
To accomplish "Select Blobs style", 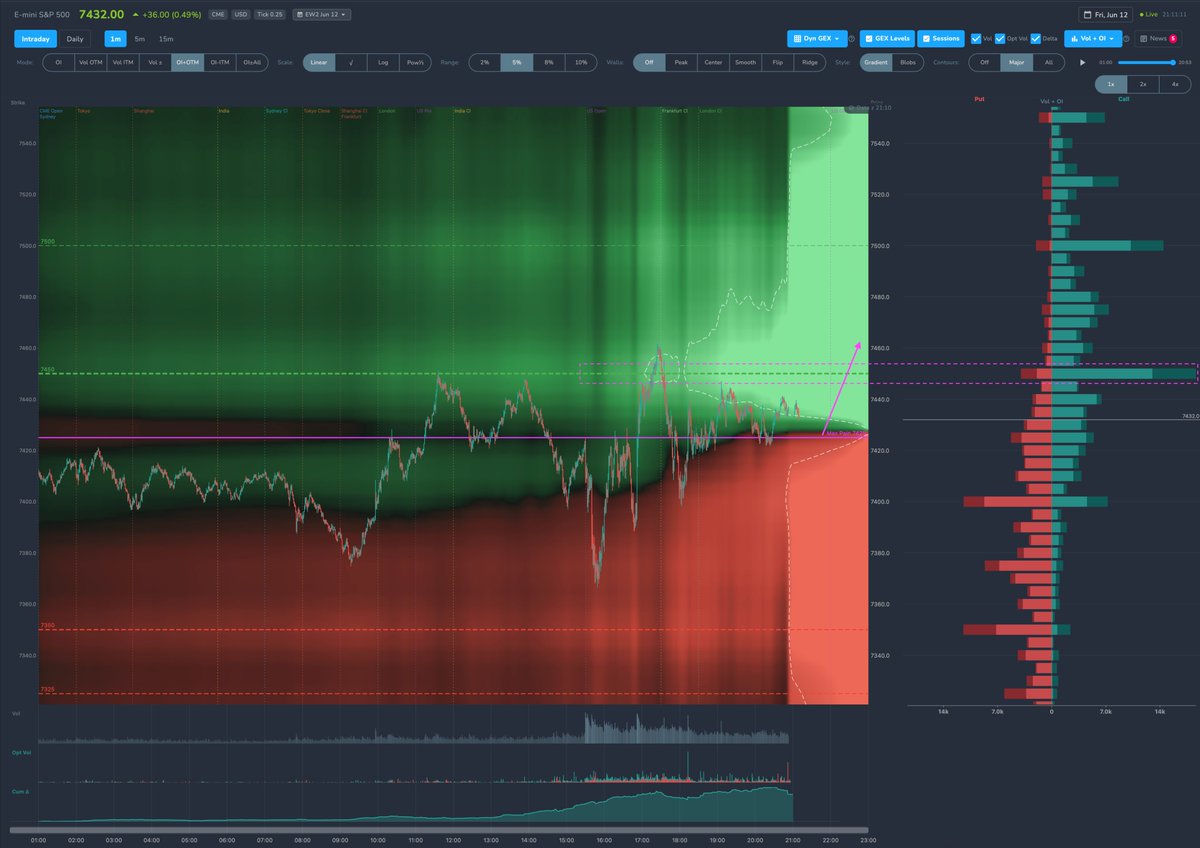I will pyautogui.click(x=908, y=62).
